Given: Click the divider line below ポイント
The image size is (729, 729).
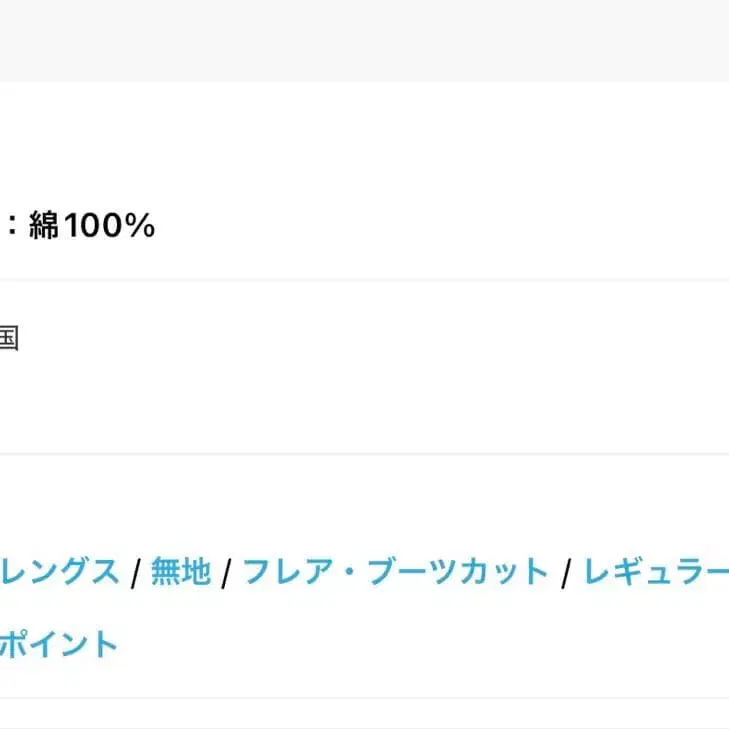Looking at the screenshot, I should [x=364, y=698].
